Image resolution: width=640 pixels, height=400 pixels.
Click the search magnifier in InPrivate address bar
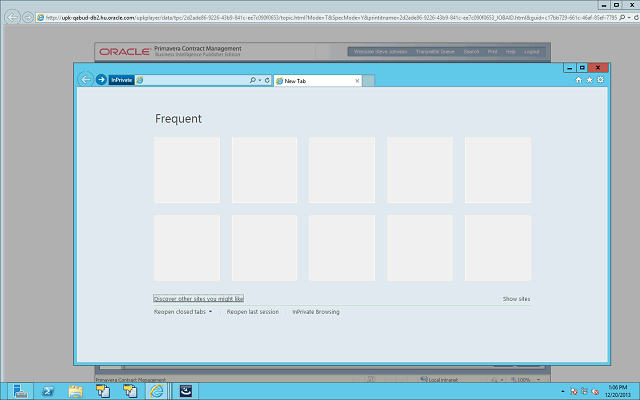click(253, 80)
